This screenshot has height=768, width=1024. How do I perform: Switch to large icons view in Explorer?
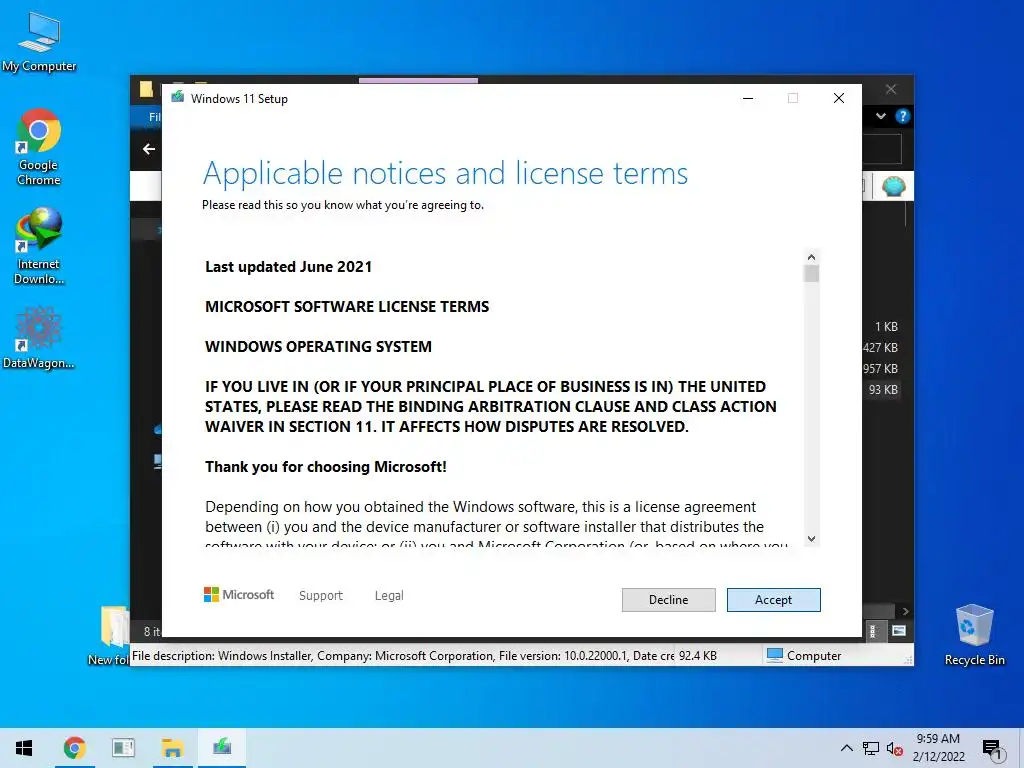click(899, 631)
